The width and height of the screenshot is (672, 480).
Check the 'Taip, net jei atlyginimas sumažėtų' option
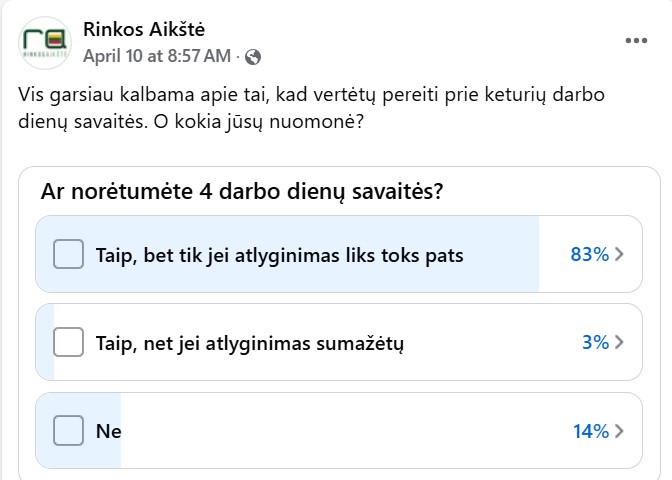click(x=68, y=342)
